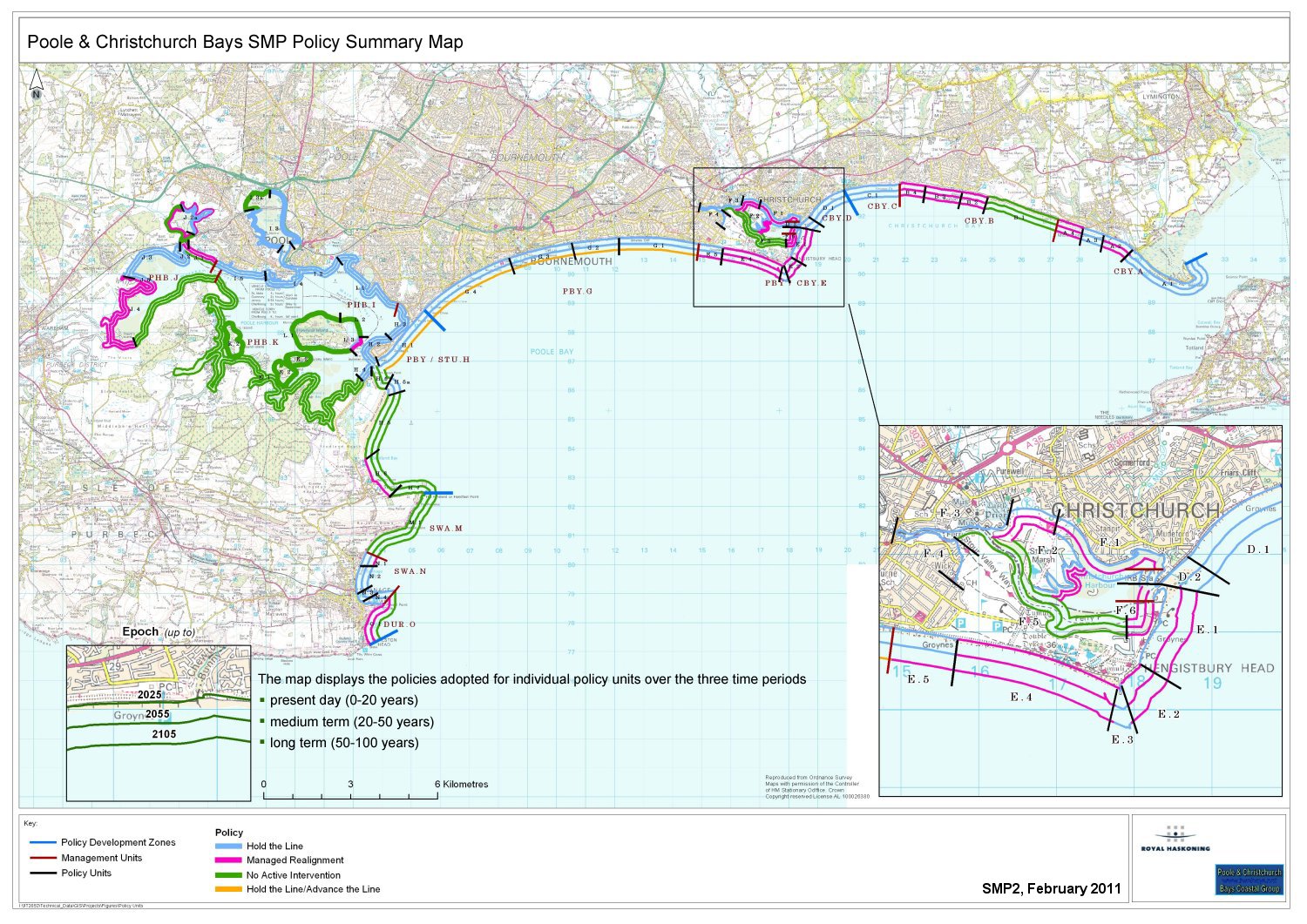
Task: Open the Epoch inset map thumbnail
Action: coord(159,723)
